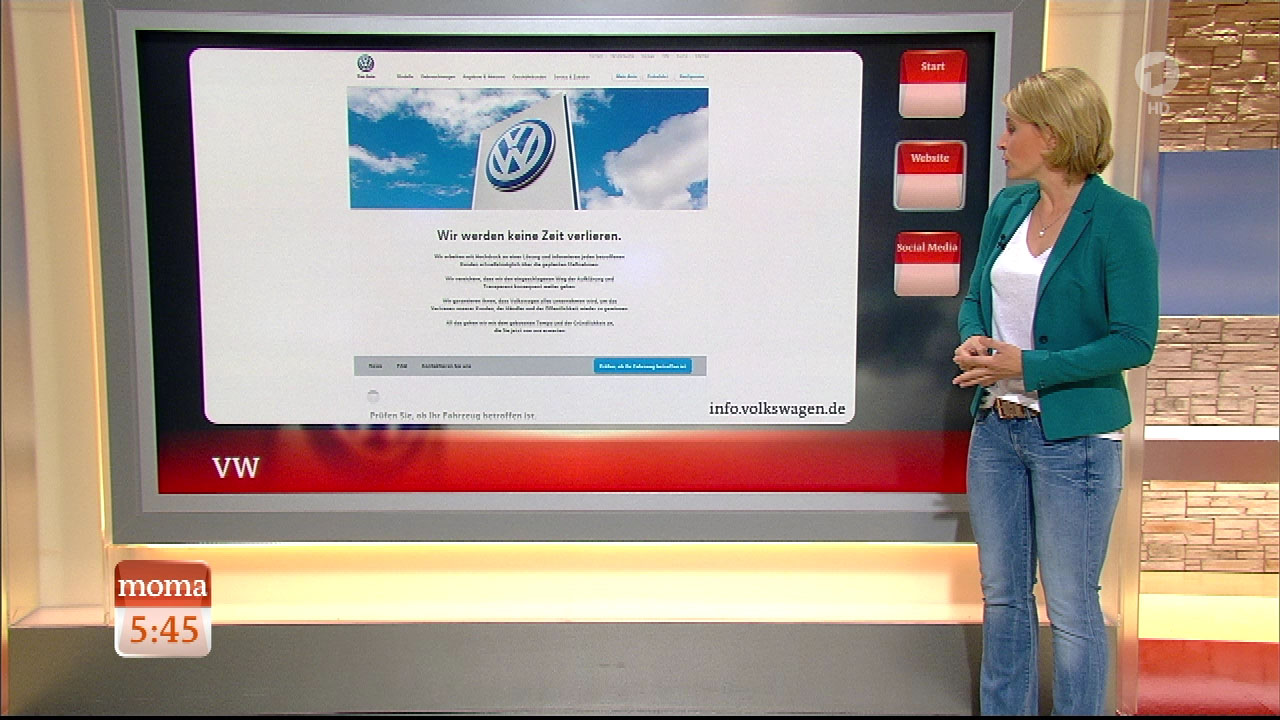Open the Modelle navigation item

coord(405,77)
